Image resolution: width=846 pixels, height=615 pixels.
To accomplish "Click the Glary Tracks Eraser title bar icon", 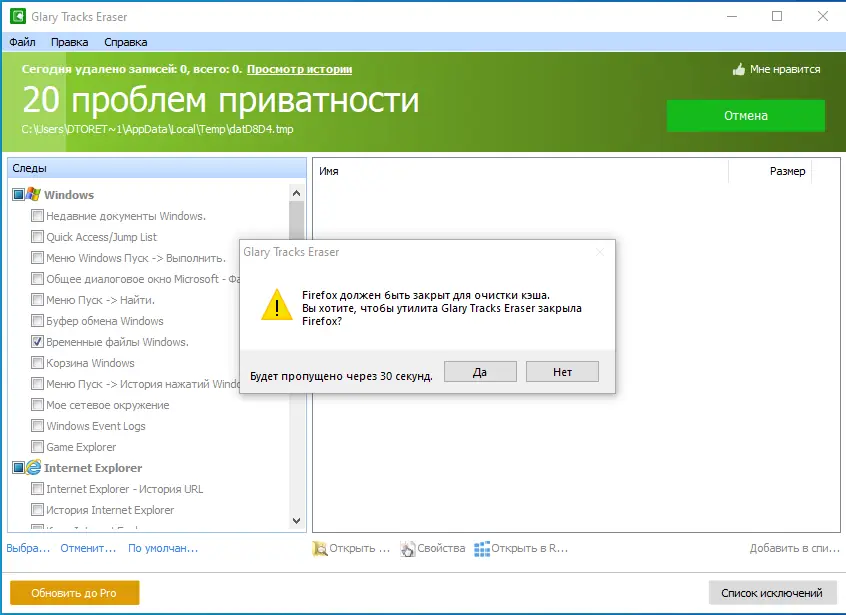I will (18, 16).
